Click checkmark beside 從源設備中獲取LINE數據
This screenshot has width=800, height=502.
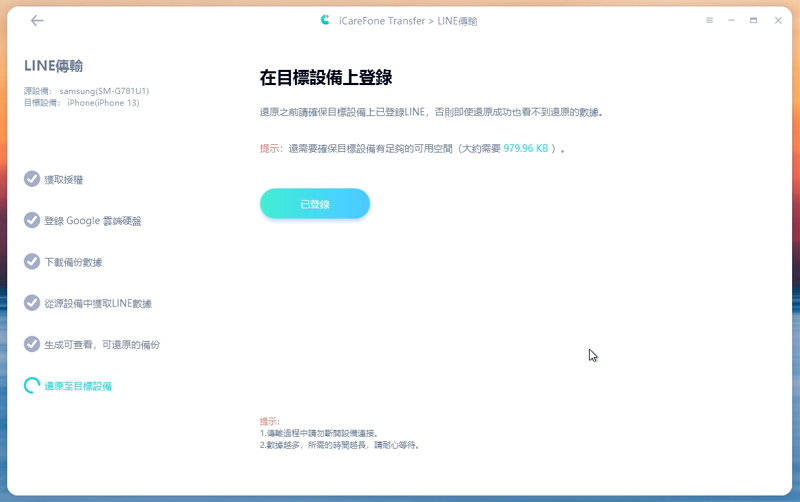32,303
